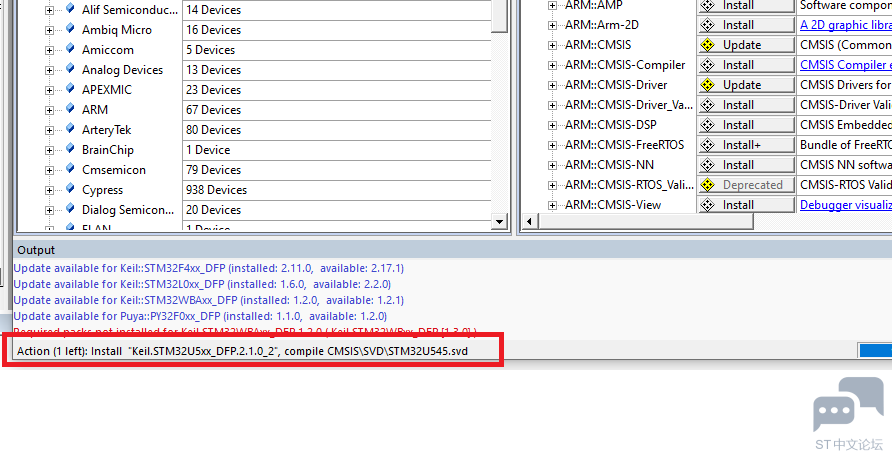
Task: Select the STM32F4xx_DFP update message
Action: [208, 268]
